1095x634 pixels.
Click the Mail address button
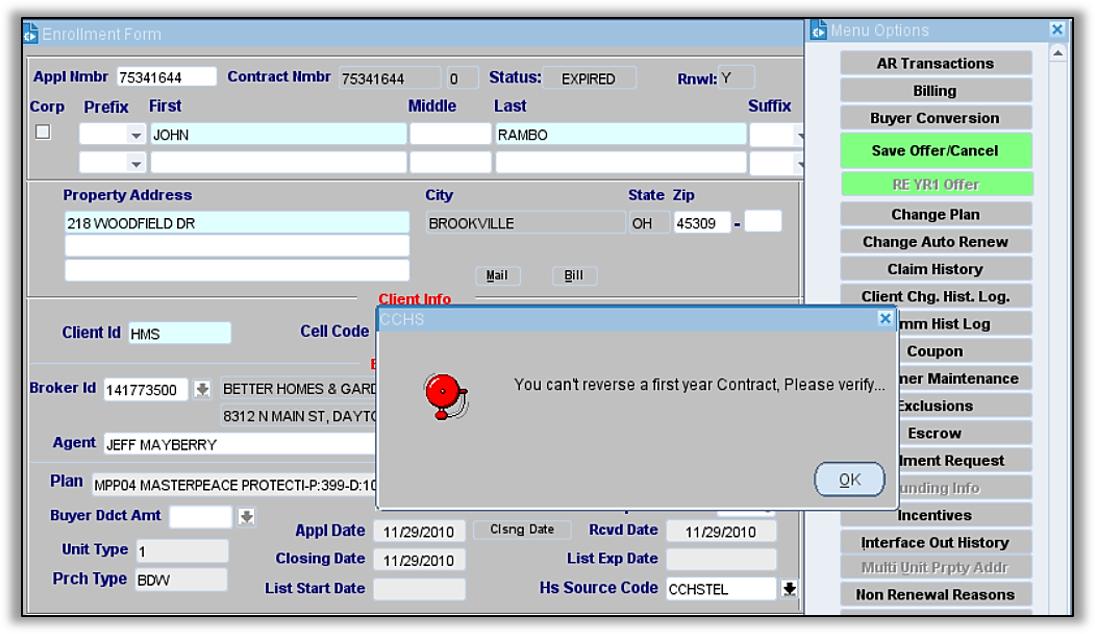[x=497, y=275]
